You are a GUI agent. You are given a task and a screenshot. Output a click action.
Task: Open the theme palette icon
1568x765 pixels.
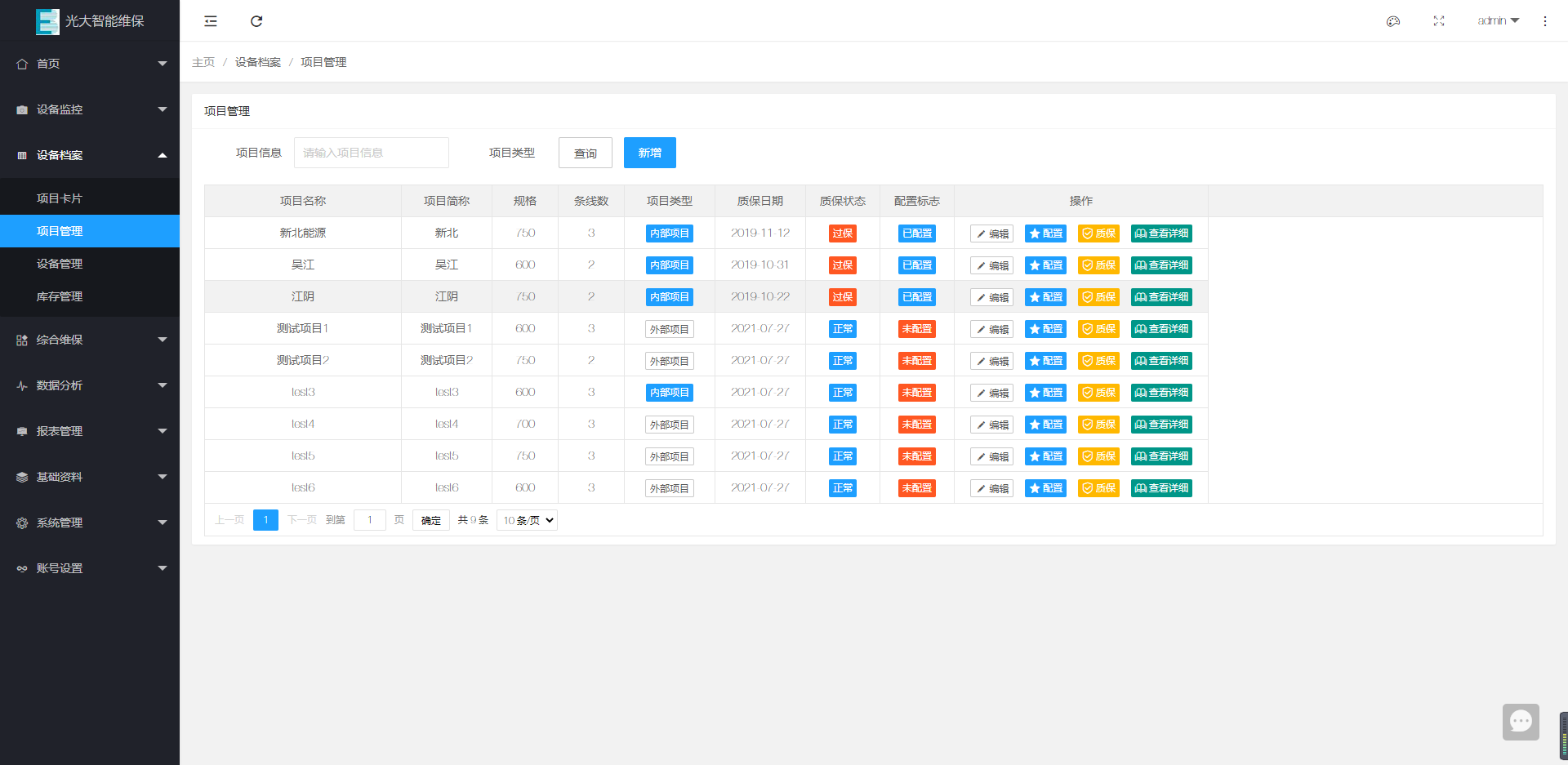tap(1393, 21)
